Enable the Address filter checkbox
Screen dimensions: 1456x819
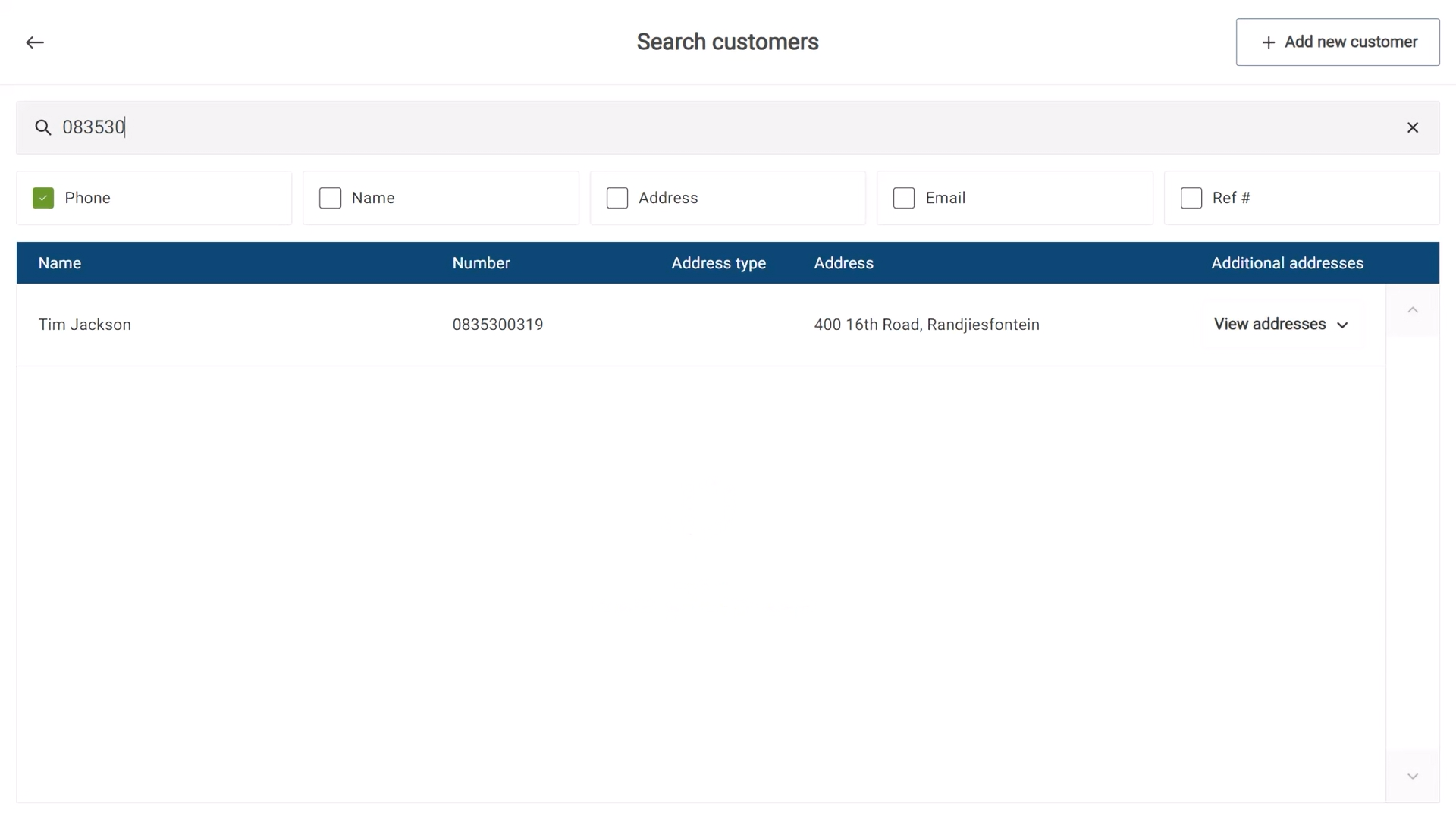[617, 198]
